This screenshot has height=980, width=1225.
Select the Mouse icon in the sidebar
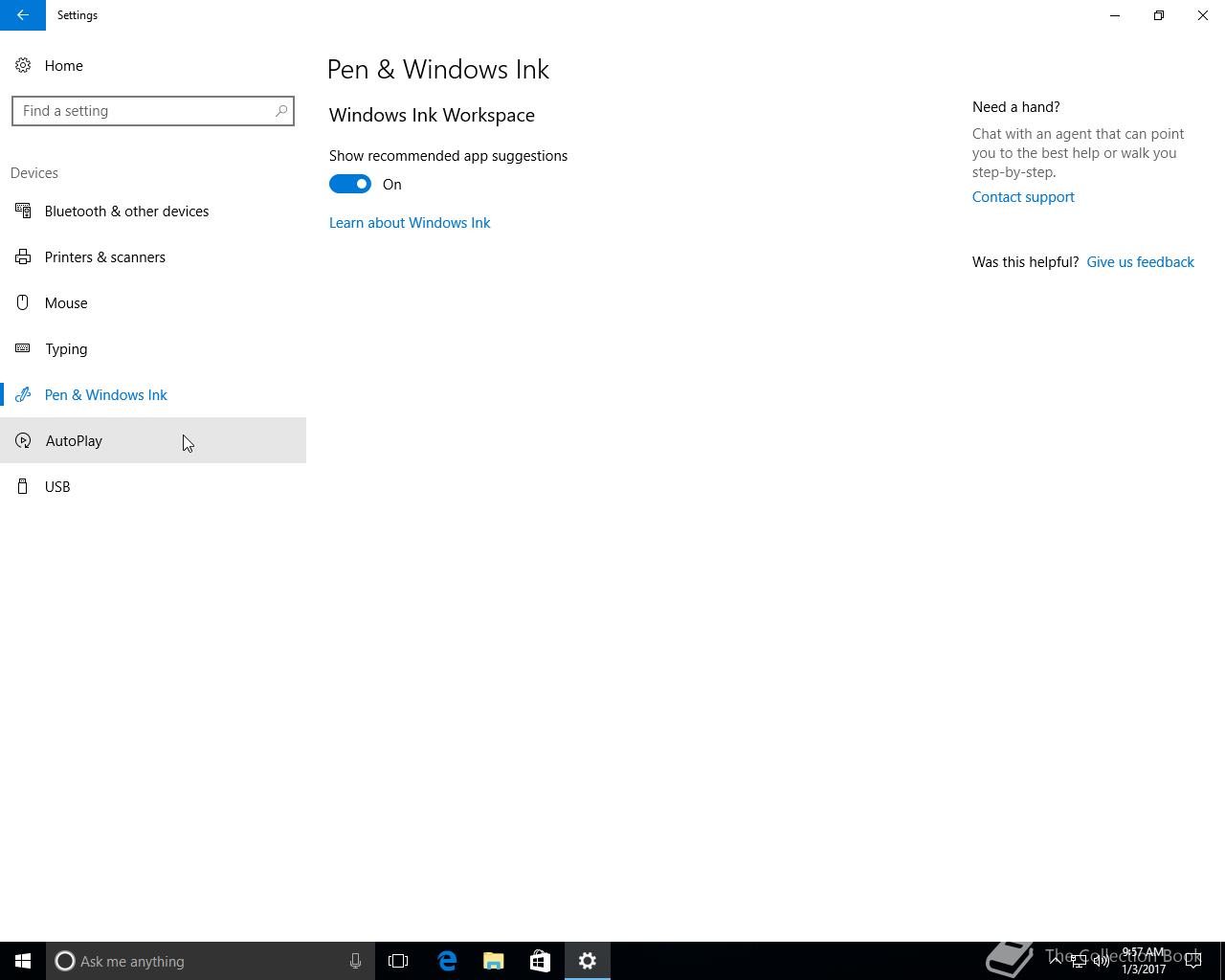point(23,302)
